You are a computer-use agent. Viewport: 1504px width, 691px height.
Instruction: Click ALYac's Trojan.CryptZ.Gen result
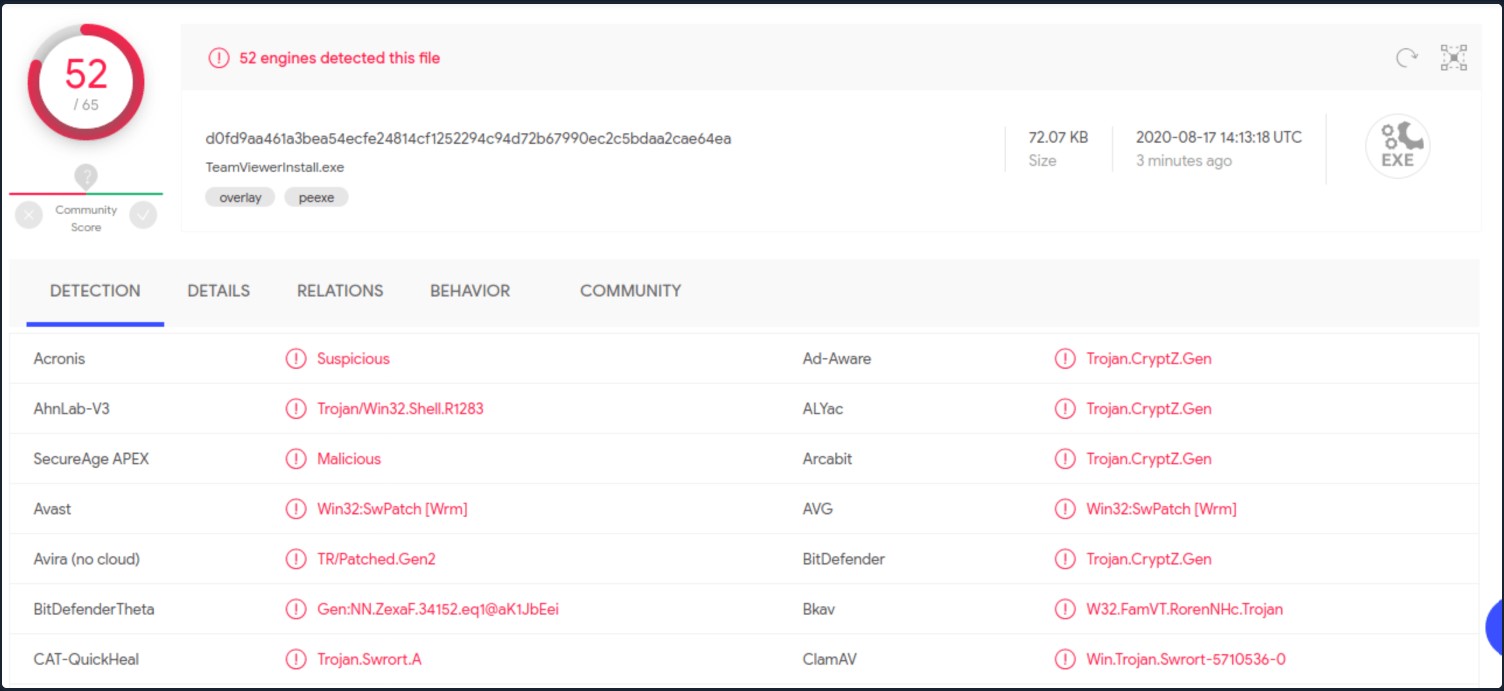coord(1149,409)
